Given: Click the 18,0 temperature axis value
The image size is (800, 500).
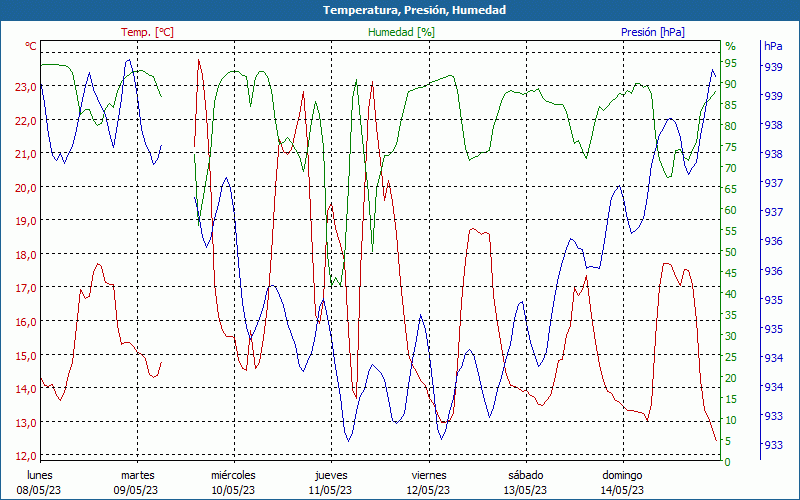Looking at the screenshot, I should [x=26, y=255].
